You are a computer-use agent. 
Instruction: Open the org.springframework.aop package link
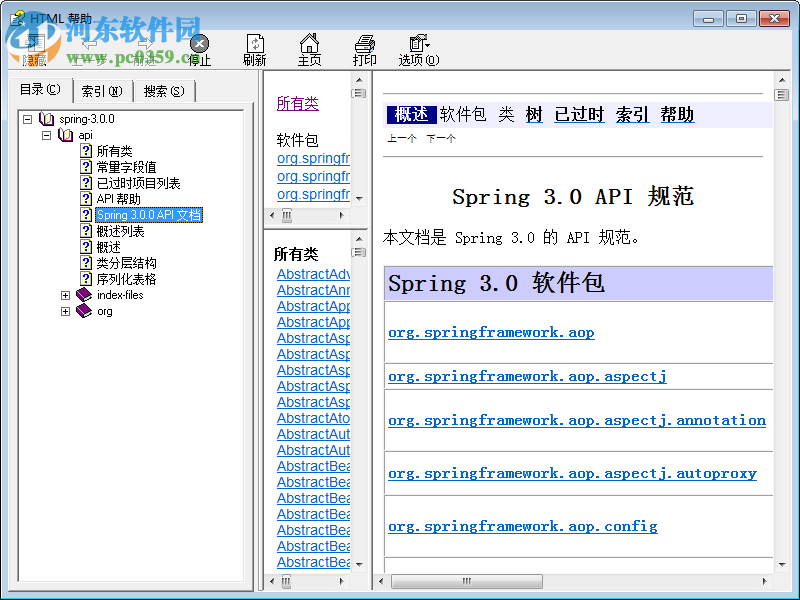coord(491,333)
